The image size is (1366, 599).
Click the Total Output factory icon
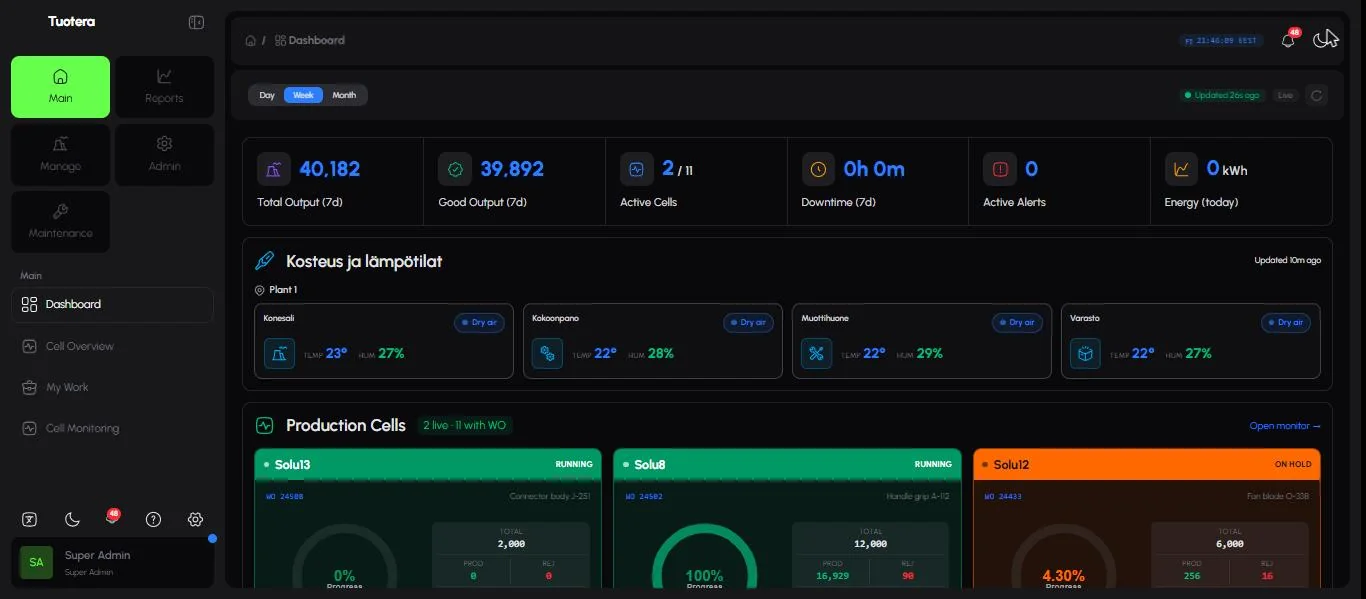(273, 169)
